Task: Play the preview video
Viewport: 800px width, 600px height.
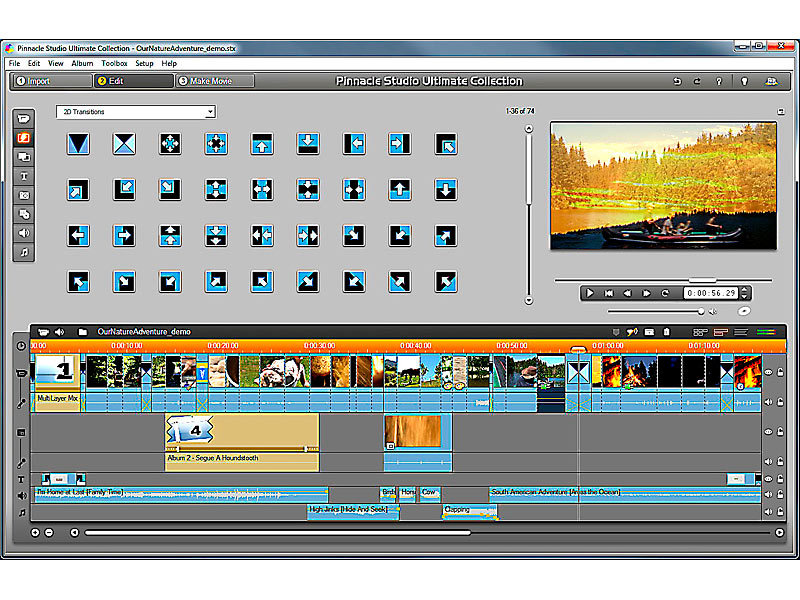Action: tap(590, 293)
